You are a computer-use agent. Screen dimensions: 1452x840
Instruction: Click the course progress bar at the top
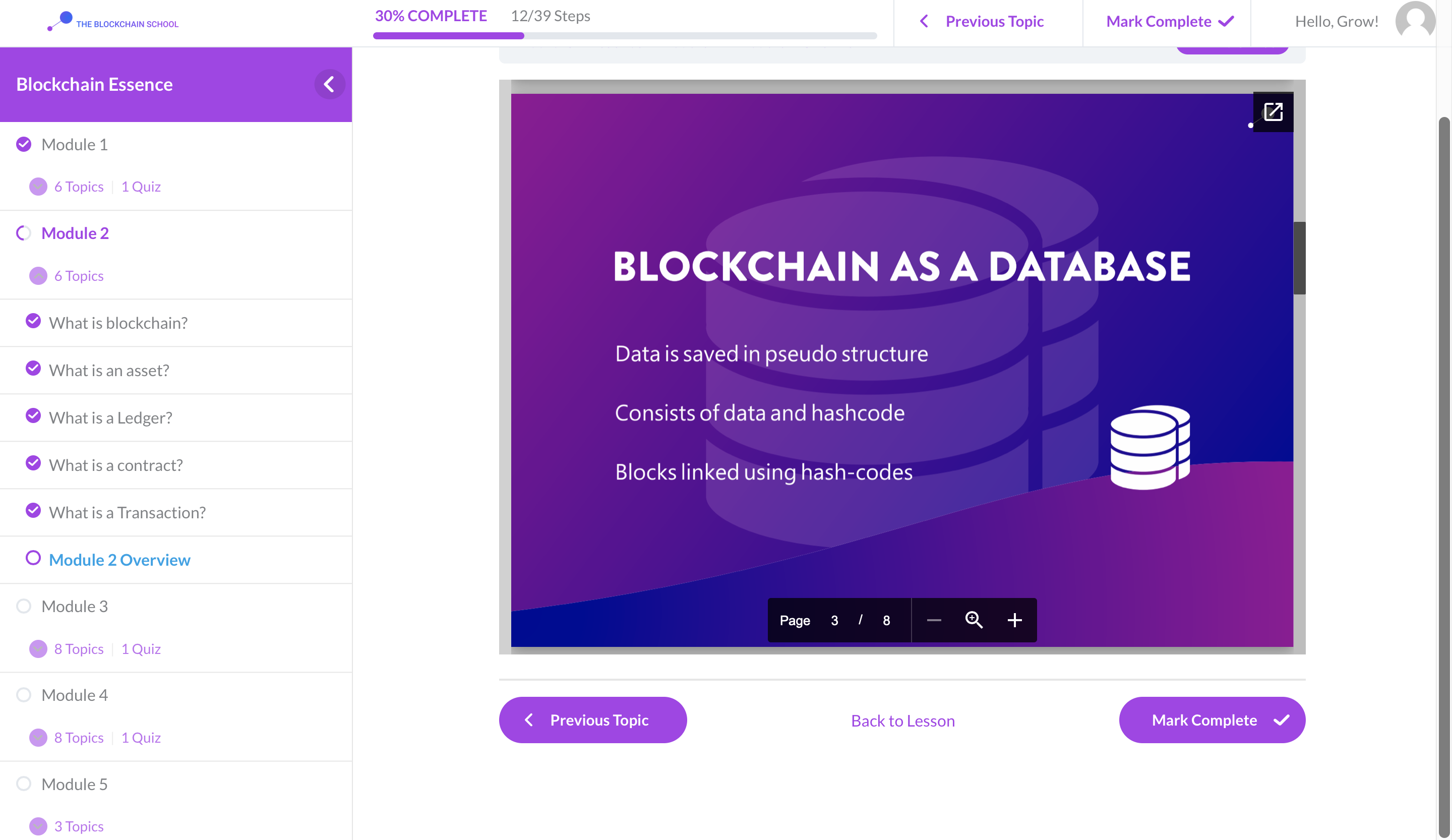(x=625, y=36)
